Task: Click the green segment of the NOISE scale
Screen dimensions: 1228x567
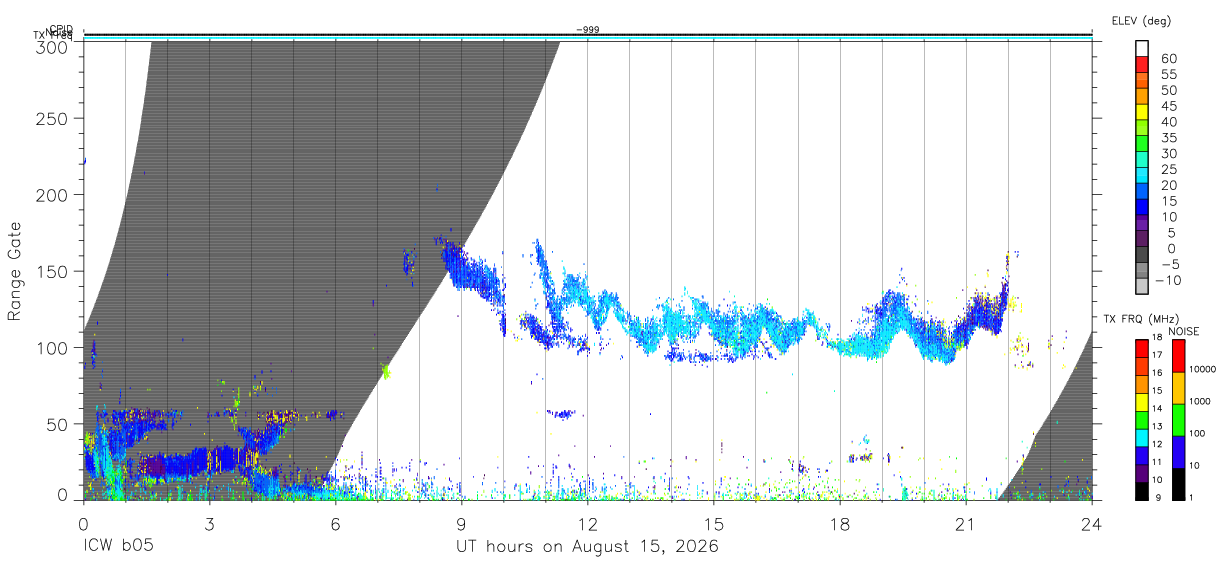Action: pos(1179,420)
